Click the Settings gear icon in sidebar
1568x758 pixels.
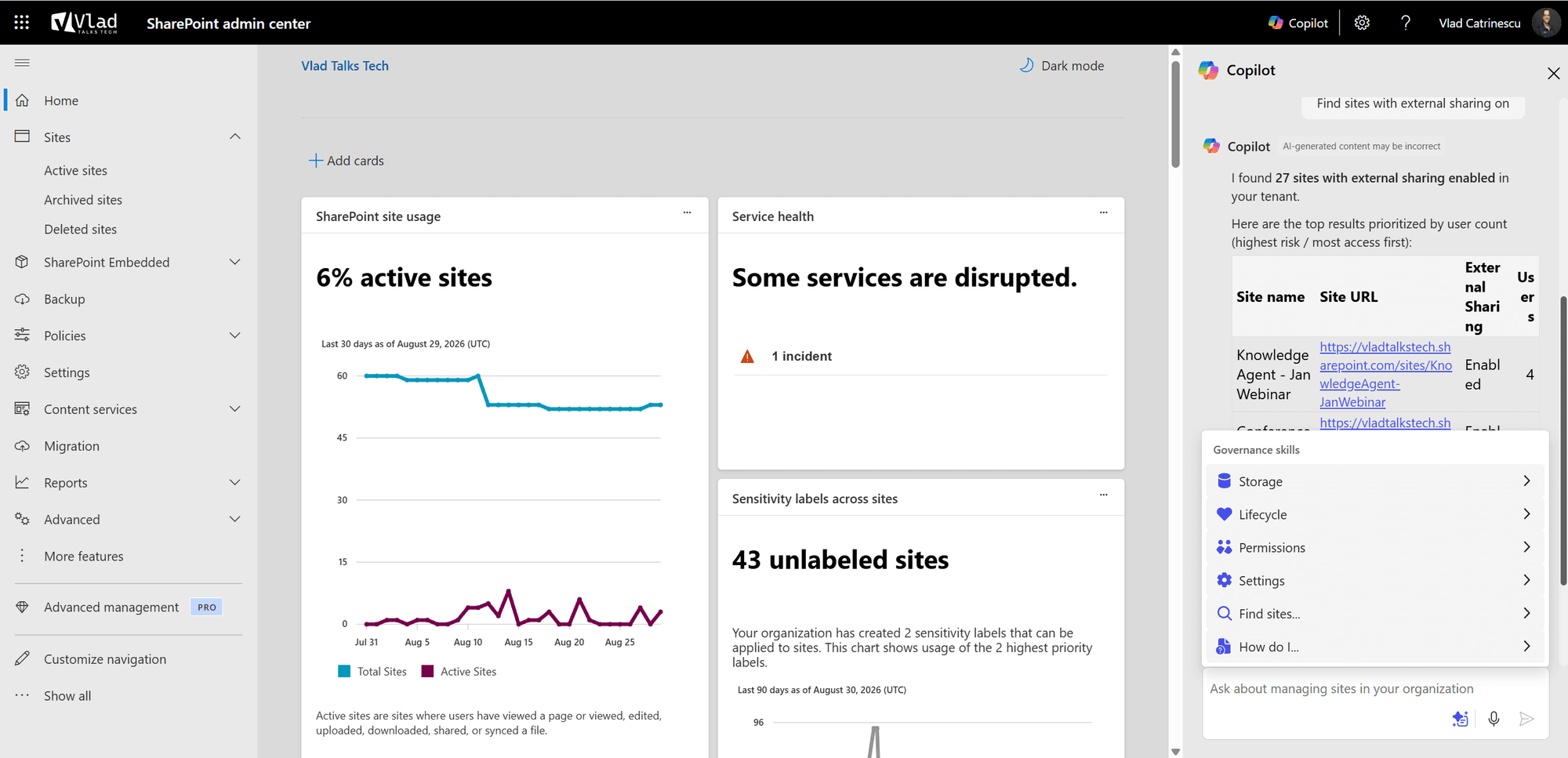click(x=22, y=372)
